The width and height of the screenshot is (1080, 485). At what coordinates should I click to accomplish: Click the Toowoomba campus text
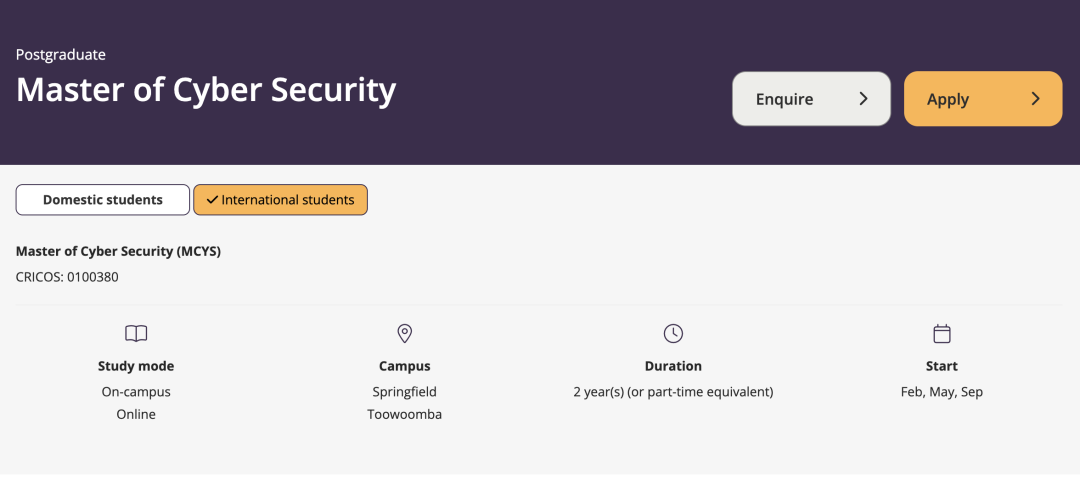(405, 414)
